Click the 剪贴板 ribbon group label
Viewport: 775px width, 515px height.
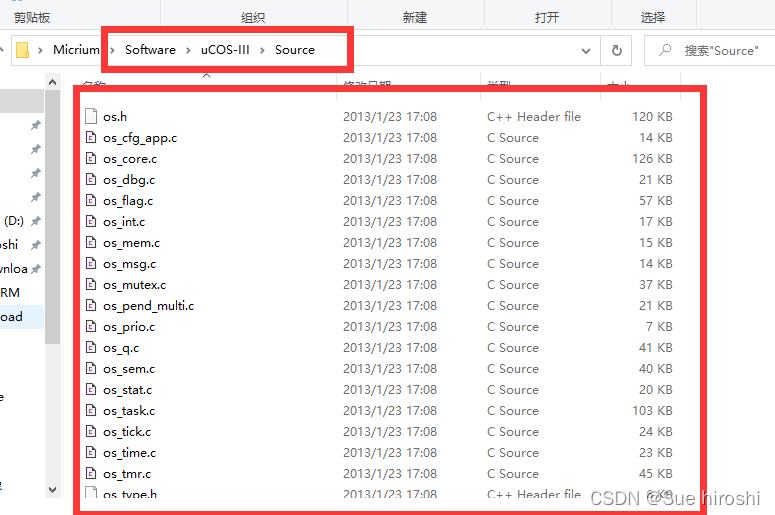click(32, 18)
